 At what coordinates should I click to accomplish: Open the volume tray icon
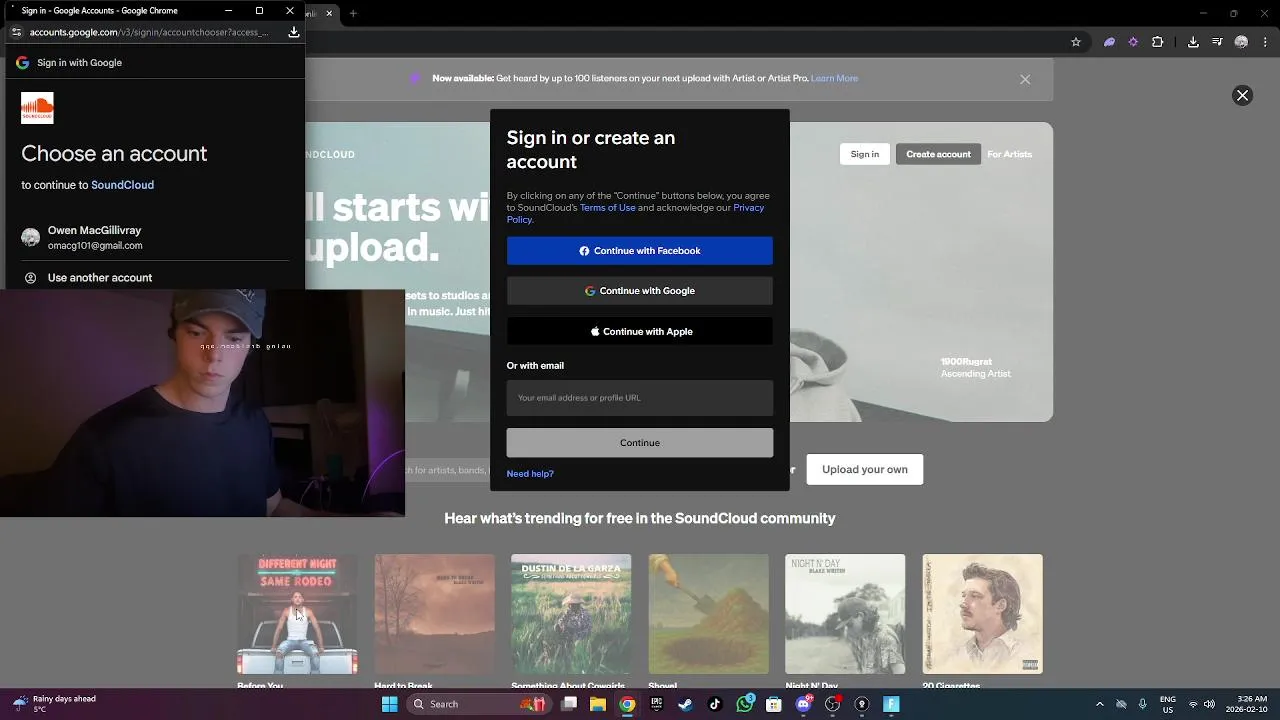click(1209, 704)
